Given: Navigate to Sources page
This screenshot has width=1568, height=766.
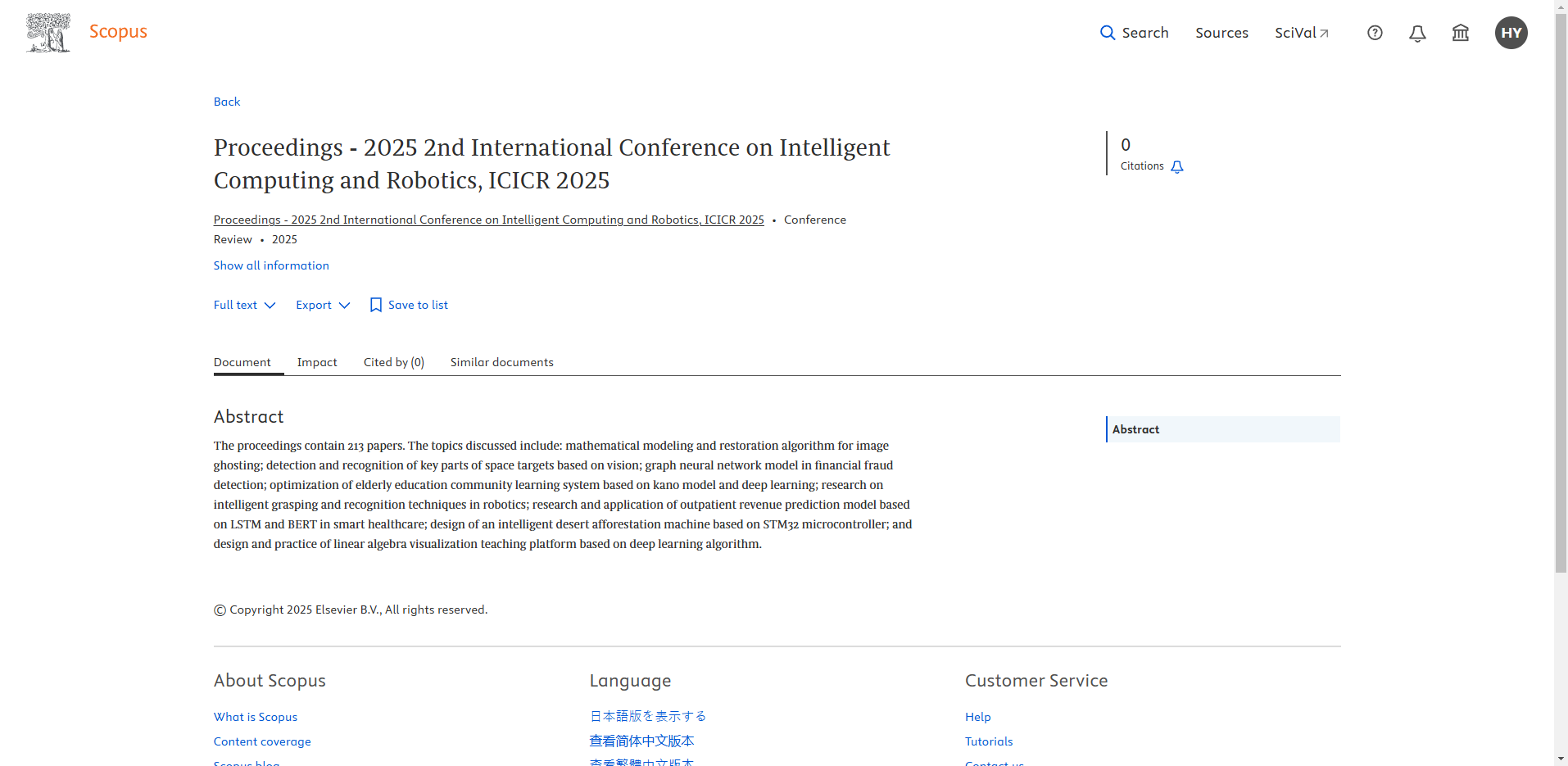Looking at the screenshot, I should coord(1221,33).
